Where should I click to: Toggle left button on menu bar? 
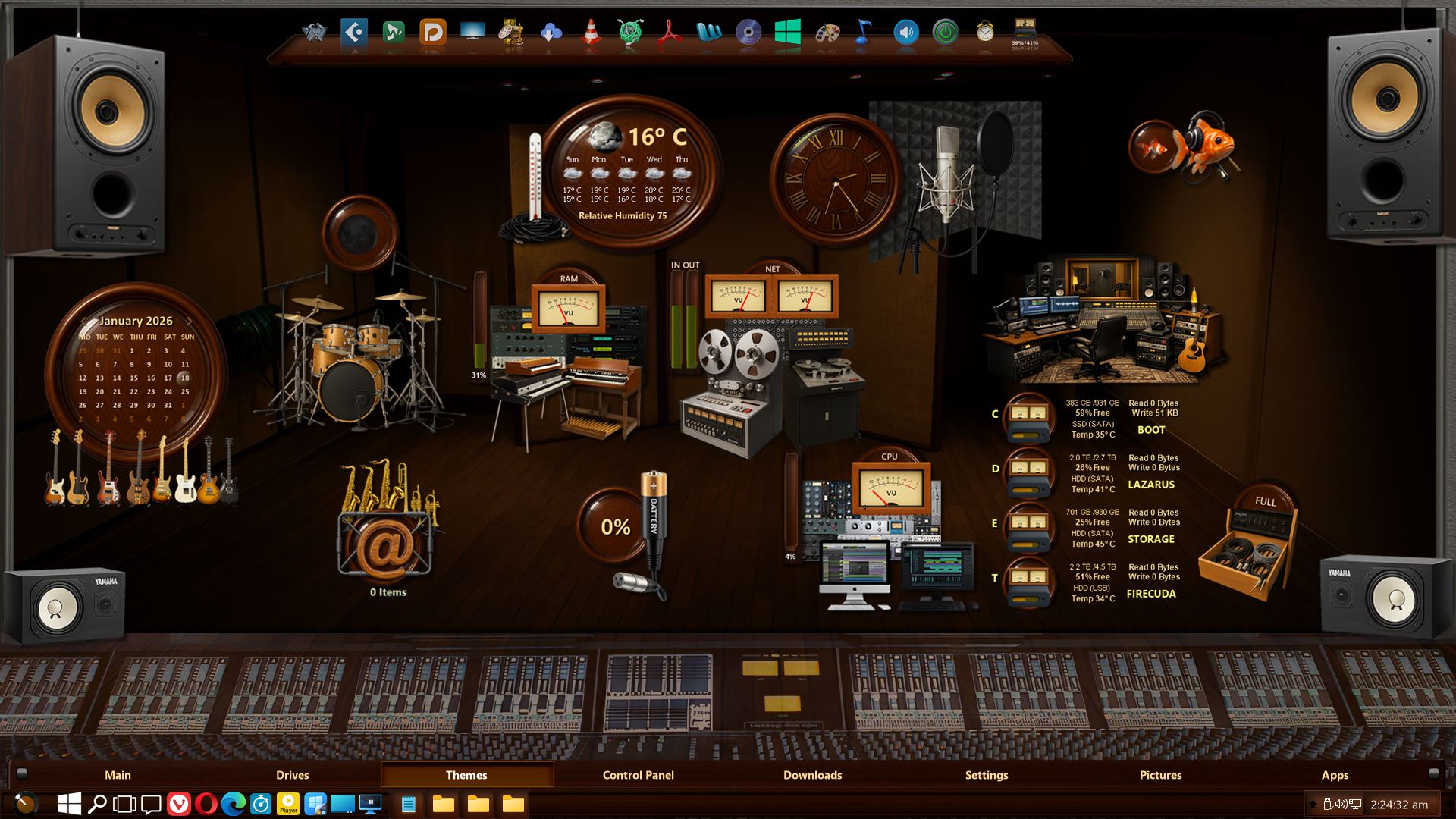click(x=22, y=773)
